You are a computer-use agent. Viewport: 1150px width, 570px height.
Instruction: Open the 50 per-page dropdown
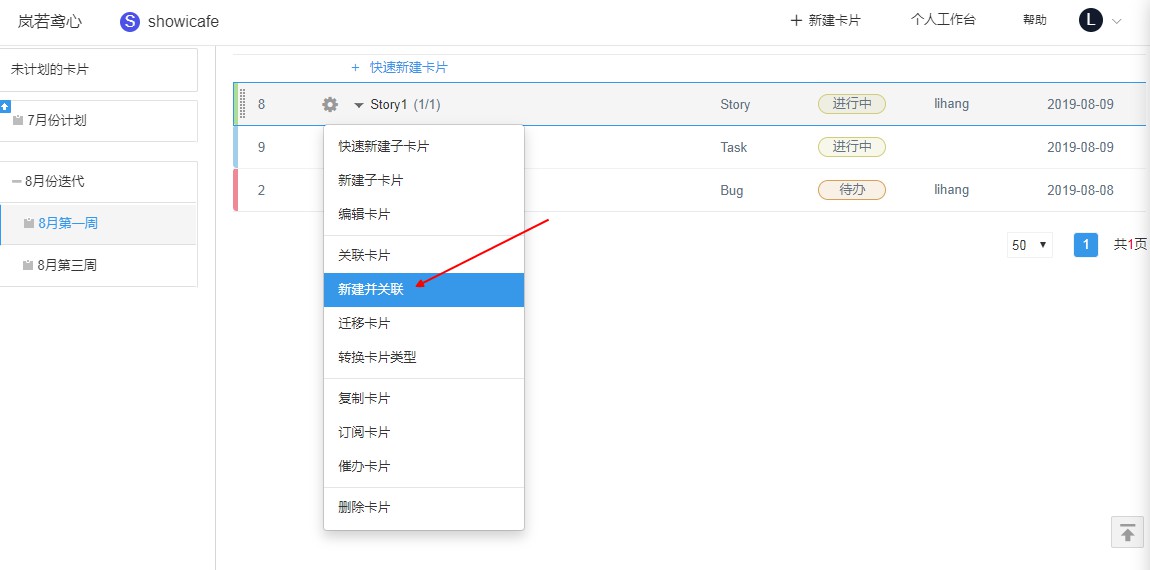[x=1030, y=245]
